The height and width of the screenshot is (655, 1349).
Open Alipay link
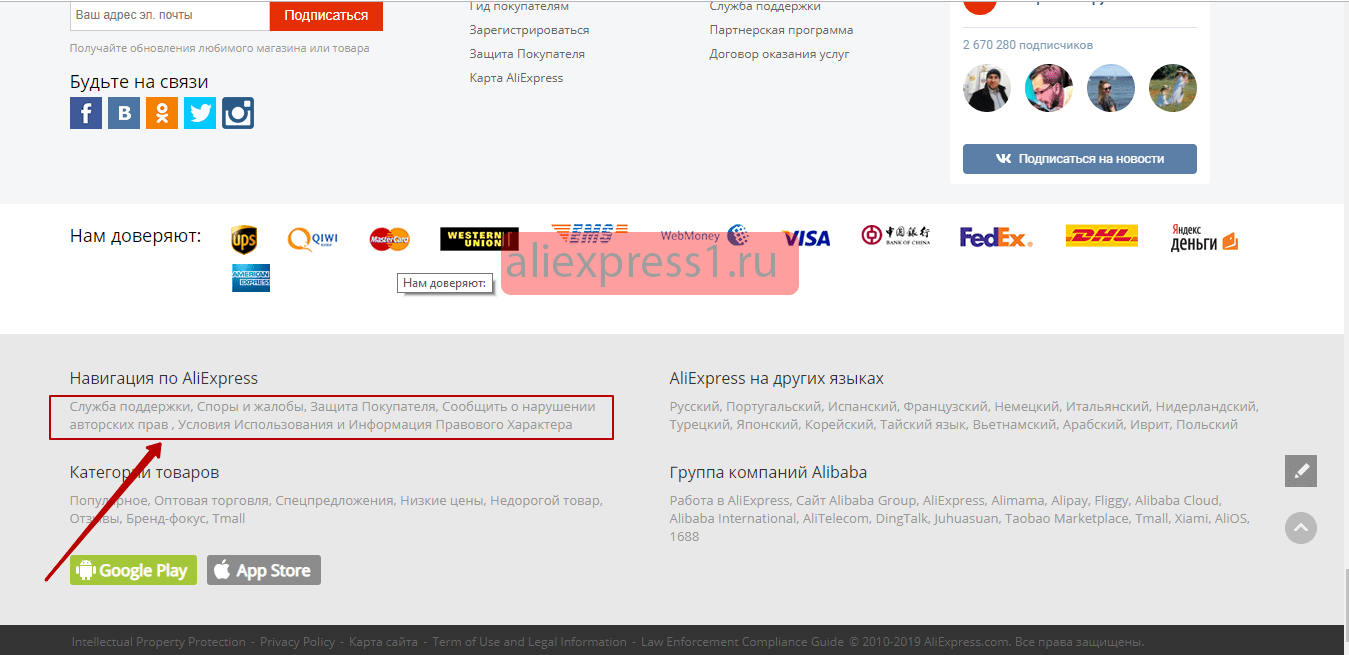pyautogui.click(x=1071, y=500)
